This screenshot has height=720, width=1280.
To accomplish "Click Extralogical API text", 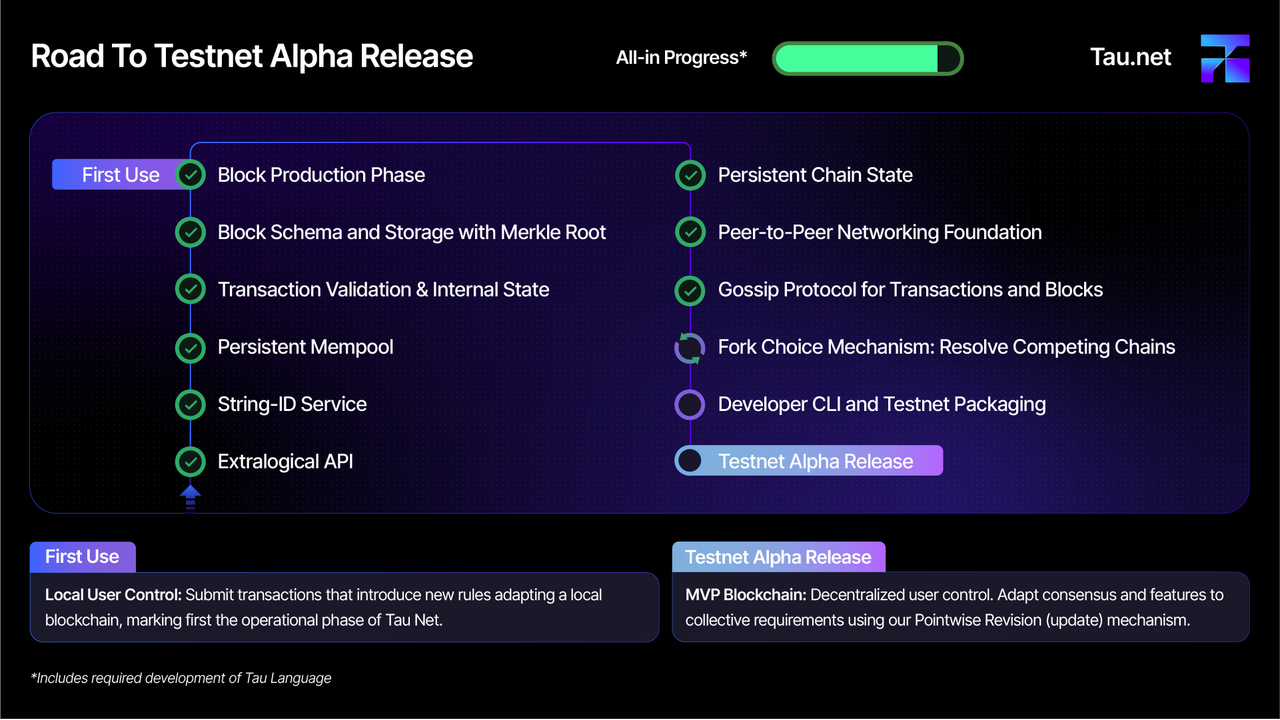I will tap(285, 461).
